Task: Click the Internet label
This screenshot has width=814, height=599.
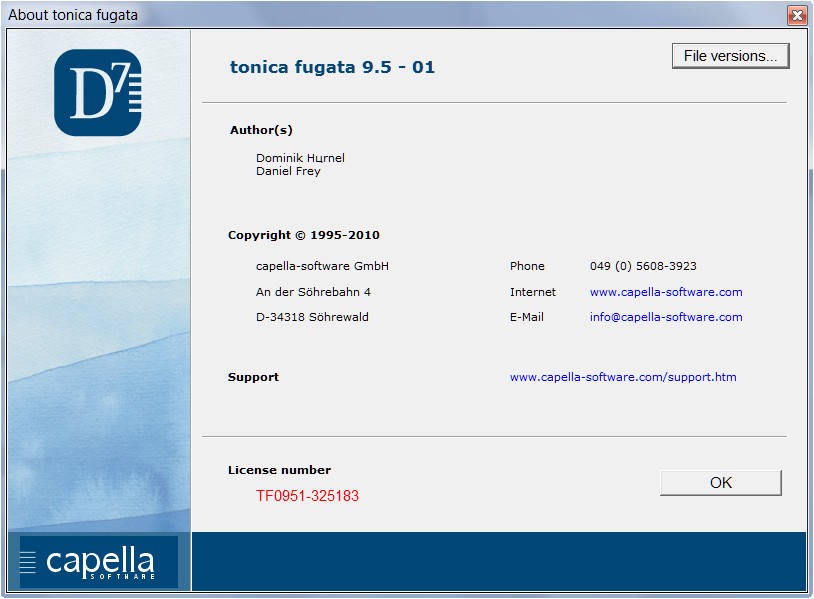Action: pos(533,292)
